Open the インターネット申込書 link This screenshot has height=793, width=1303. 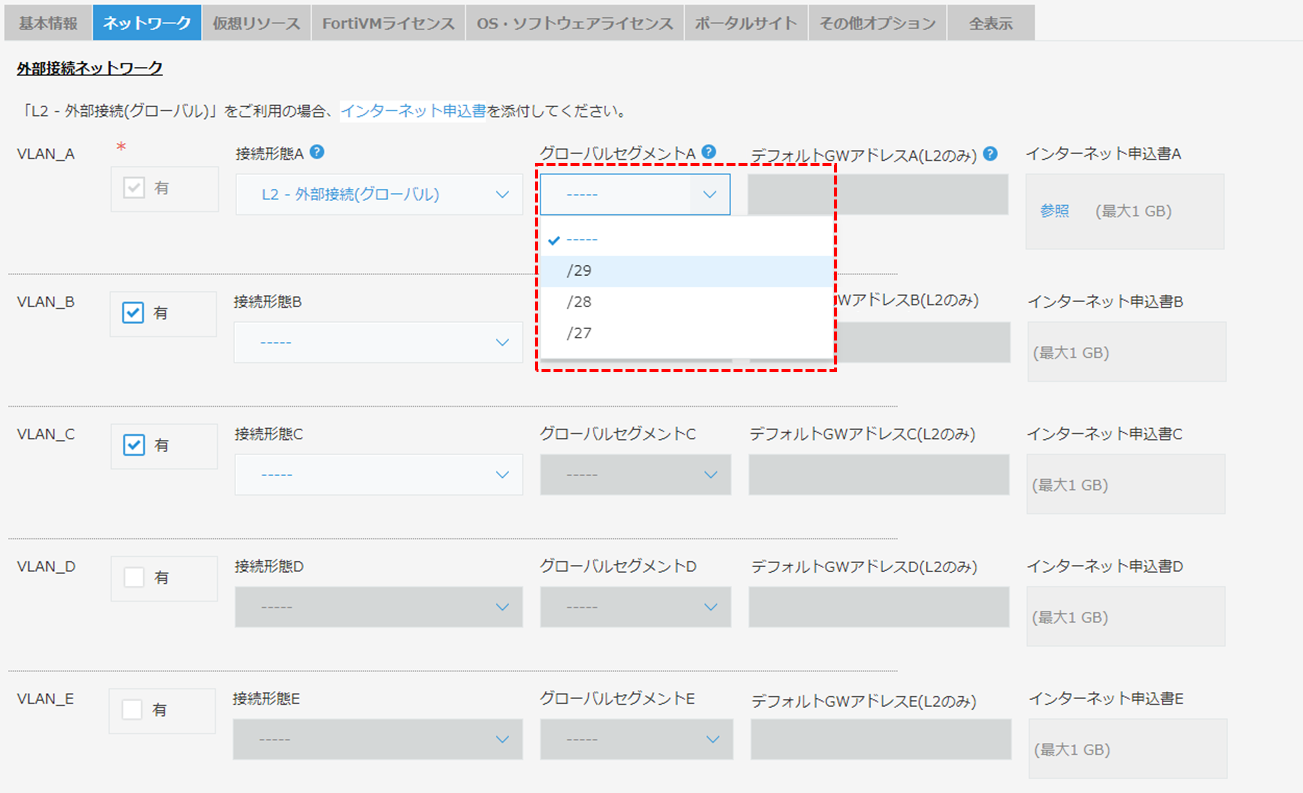tap(413, 111)
